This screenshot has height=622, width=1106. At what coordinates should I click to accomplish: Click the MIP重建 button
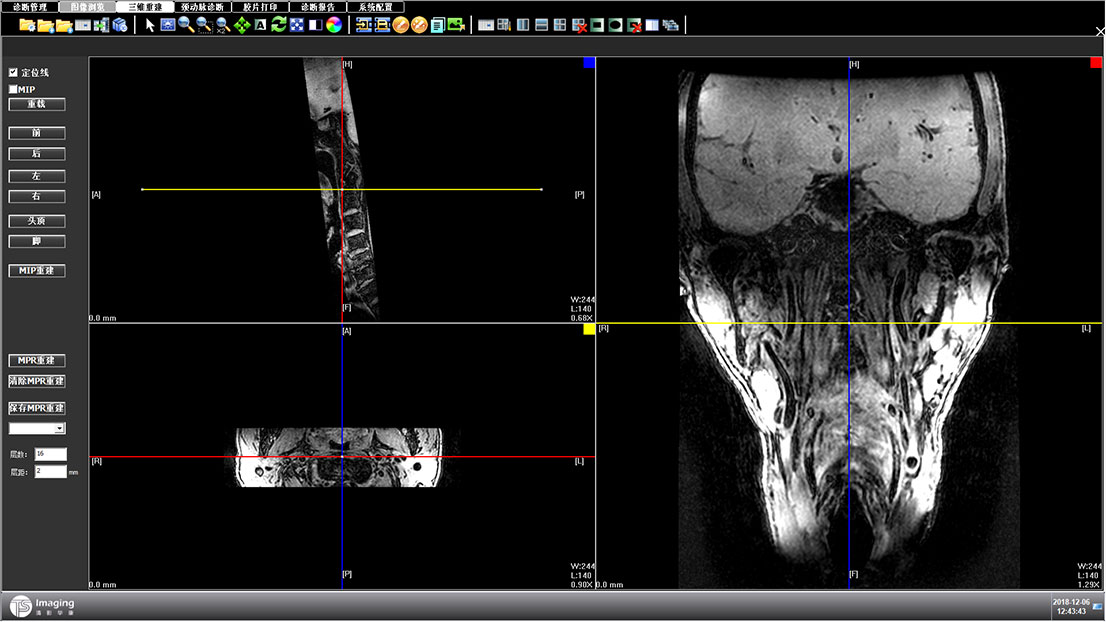coord(37,271)
